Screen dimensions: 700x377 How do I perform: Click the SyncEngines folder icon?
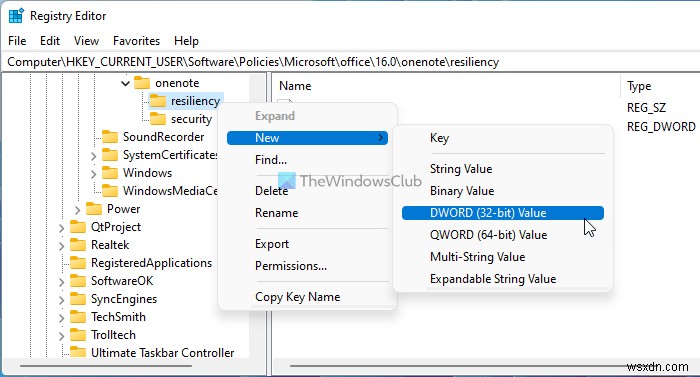[x=78, y=299]
